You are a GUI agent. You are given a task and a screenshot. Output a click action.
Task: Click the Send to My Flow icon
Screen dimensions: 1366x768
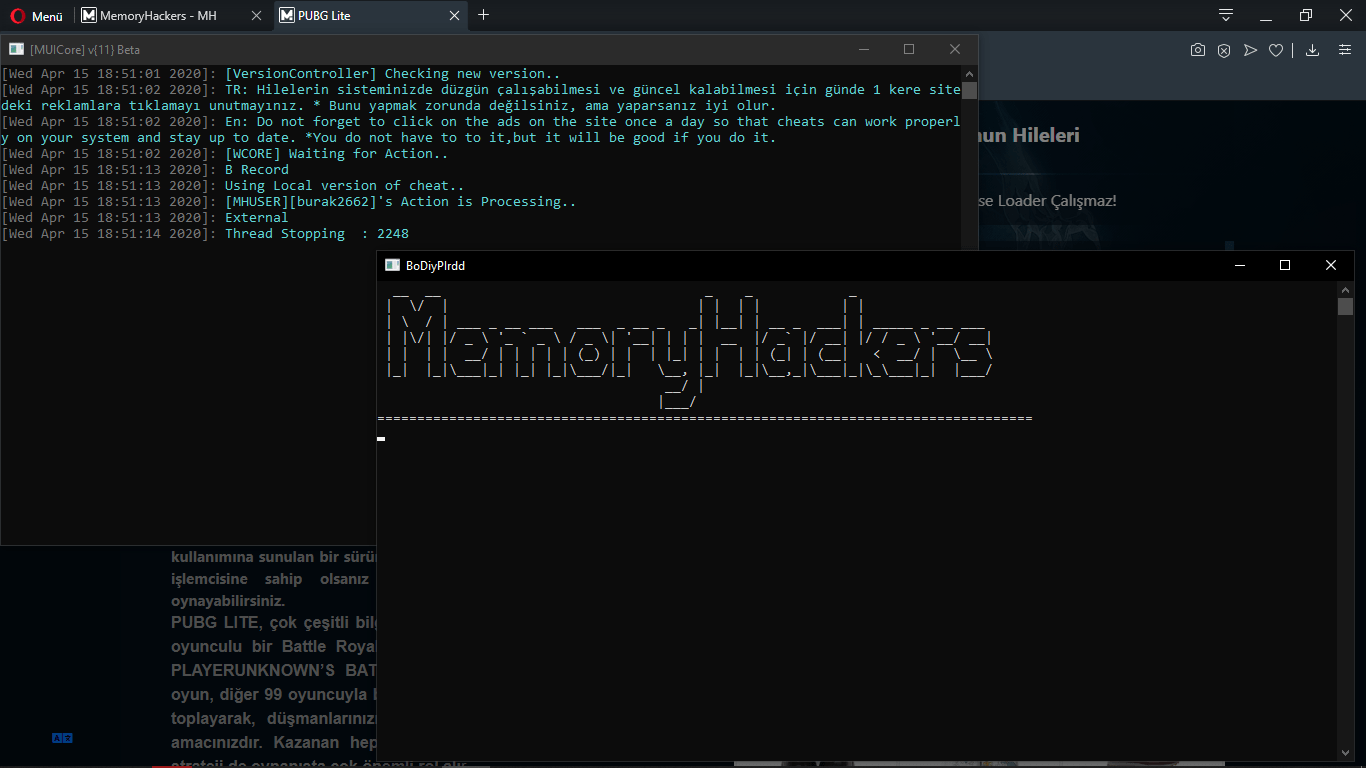click(x=1250, y=50)
